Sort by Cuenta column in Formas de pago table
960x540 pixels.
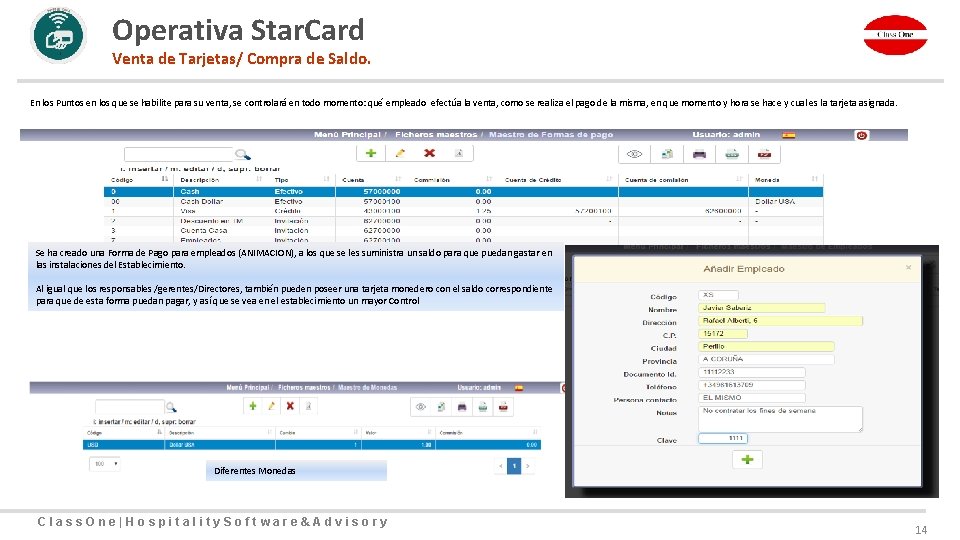372,179
